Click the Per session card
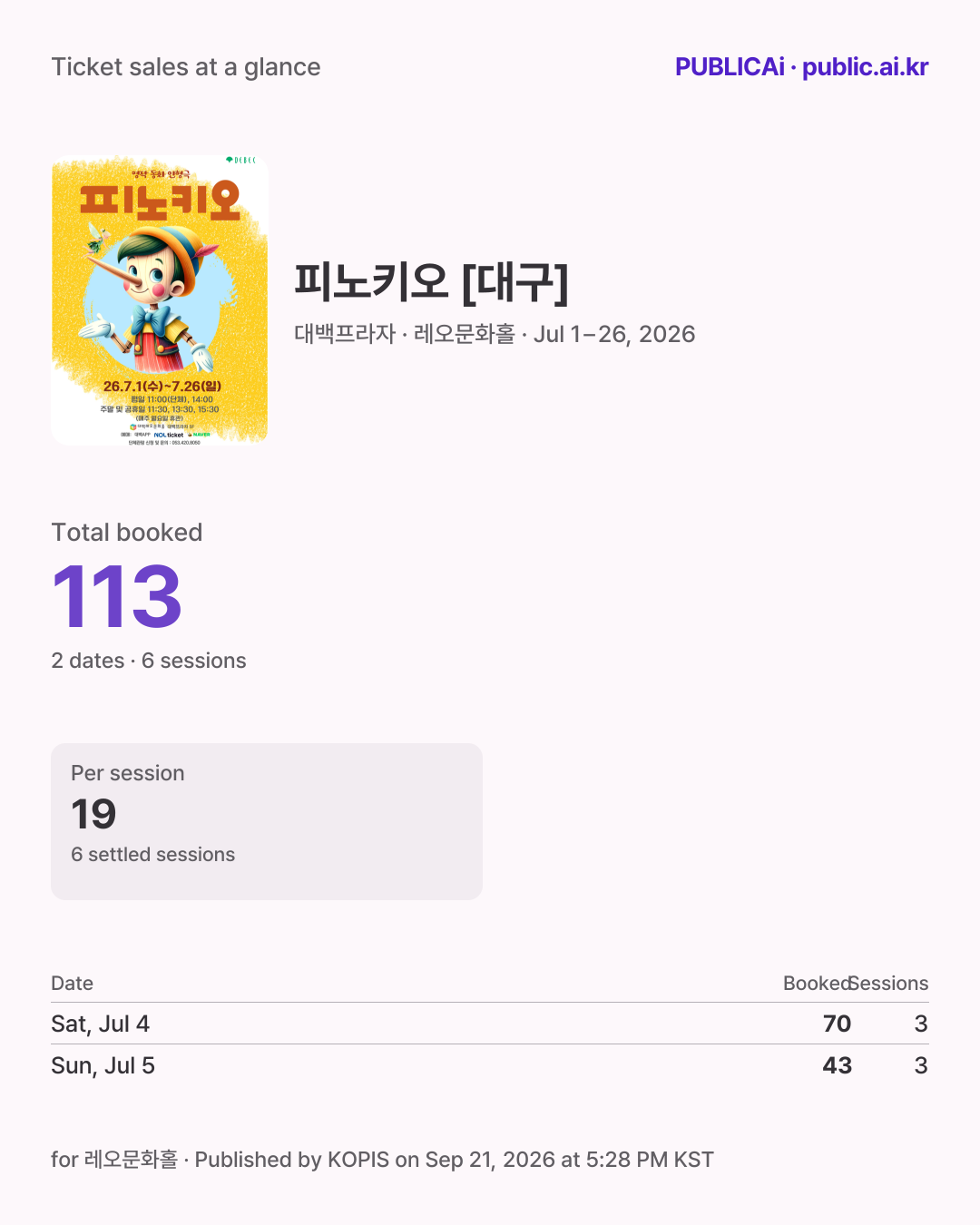The height and width of the screenshot is (1225, 980). tap(267, 821)
